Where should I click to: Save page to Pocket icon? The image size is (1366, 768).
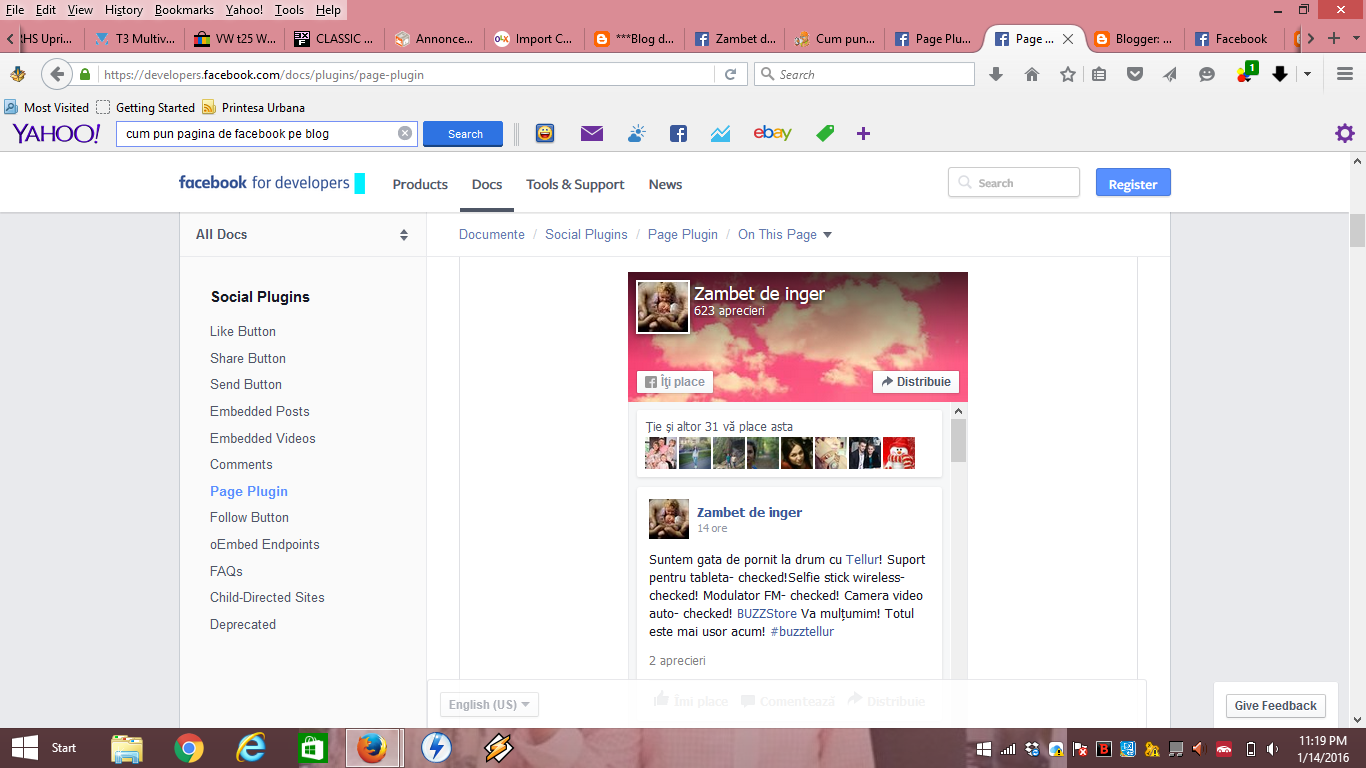[1135, 74]
